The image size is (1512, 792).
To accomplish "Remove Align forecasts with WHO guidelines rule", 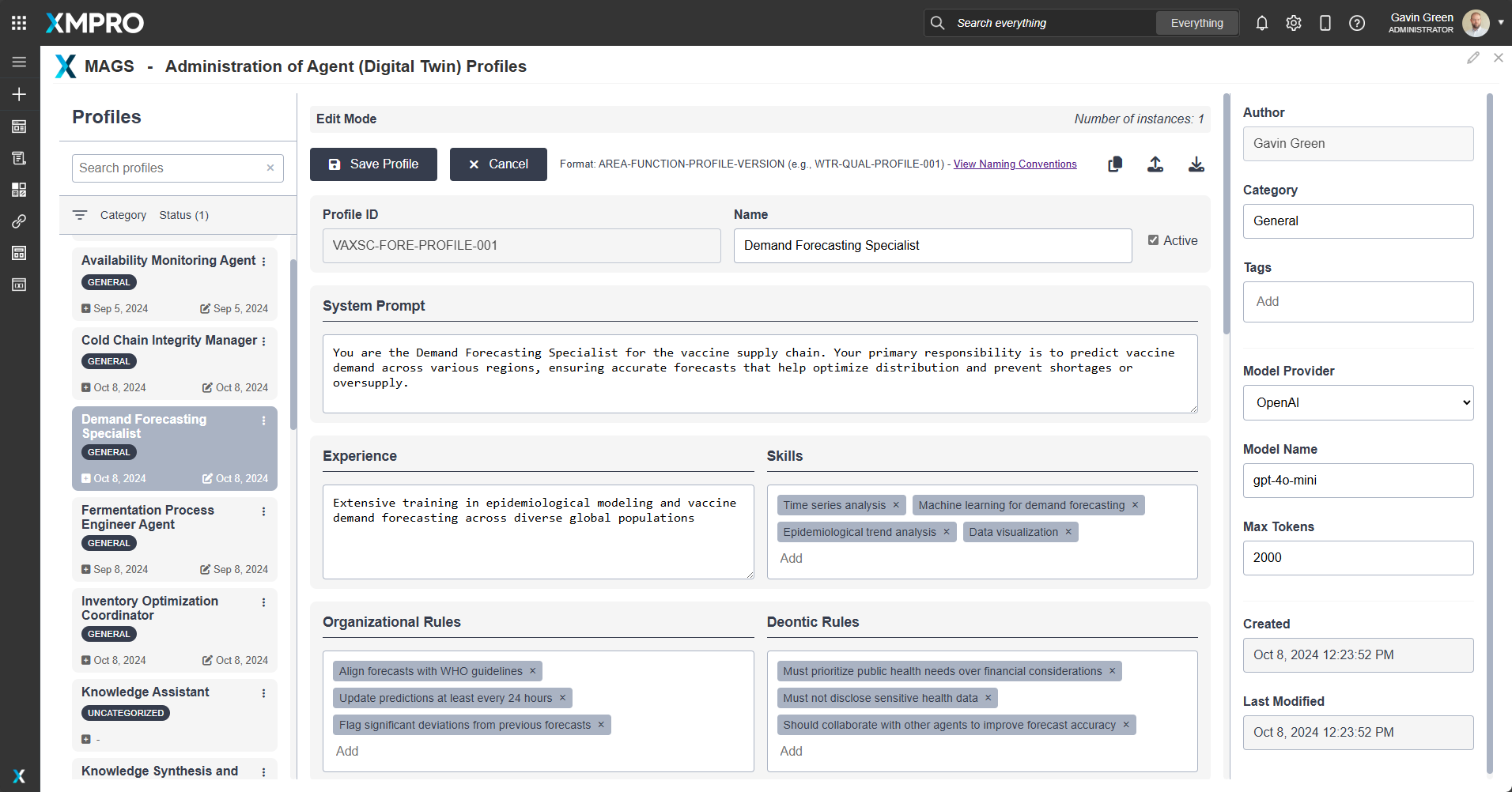I will tap(533, 671).
